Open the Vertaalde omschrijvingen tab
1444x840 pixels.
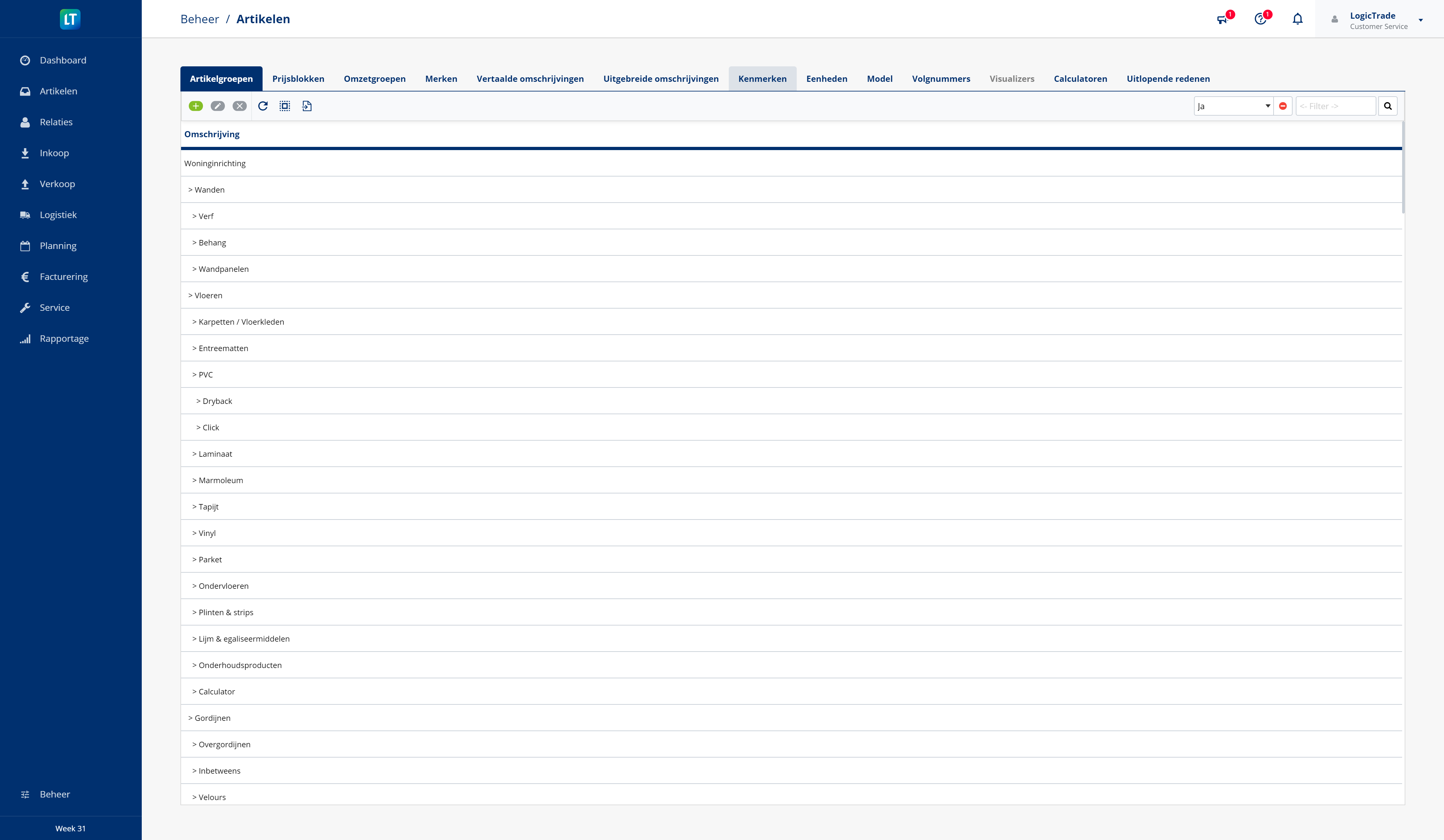[x=530, y=79]
